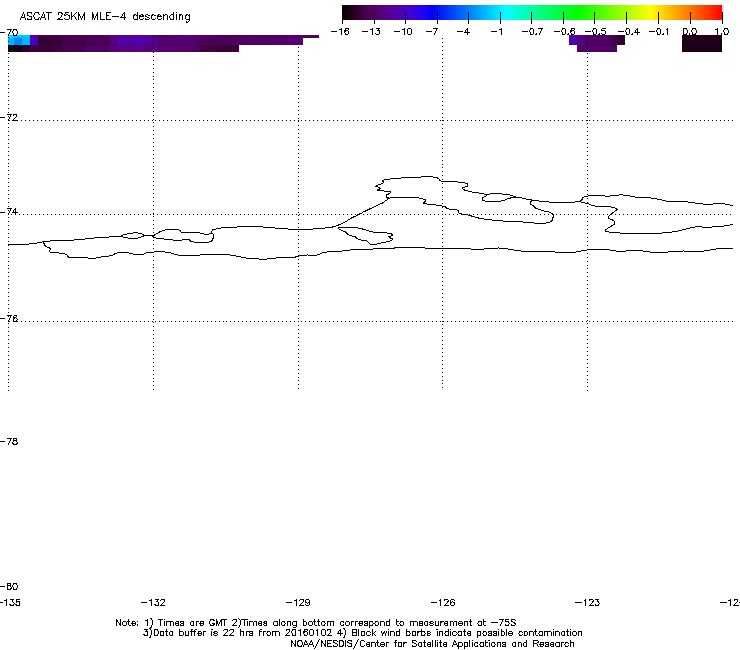This screenshot has width=740, height=650.
Task: Click the -16 color scale label
Action: pyautogui.click(x=340, y=32)
